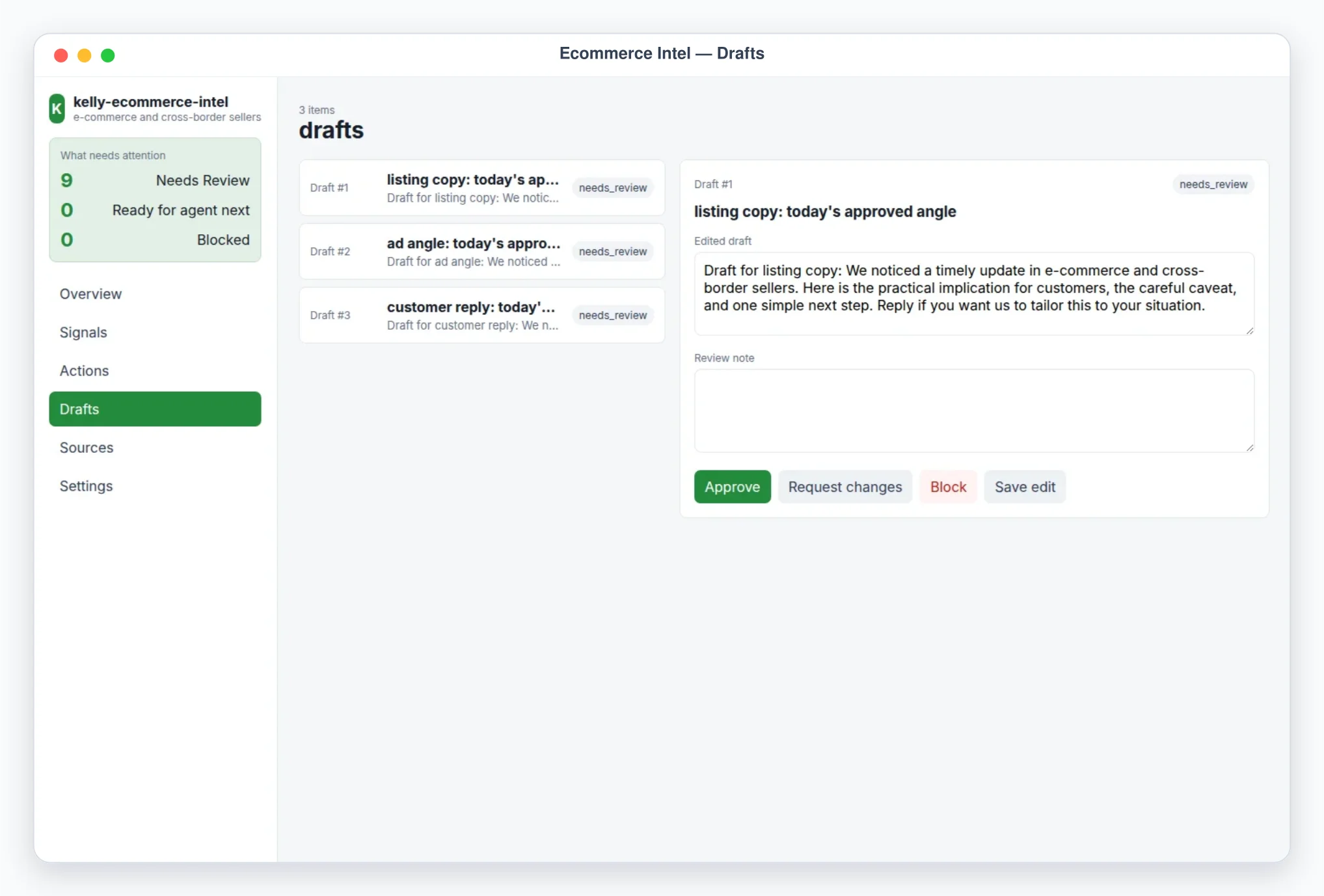Approve the listing copy draft
Viewport: 1324px width, 896px height.
click(732, 487)
